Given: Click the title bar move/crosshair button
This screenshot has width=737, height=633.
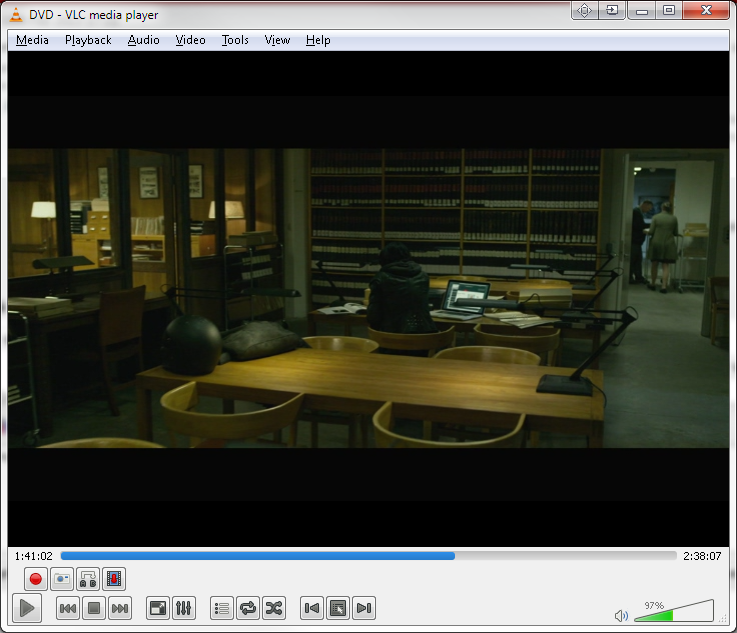Looking at the screenshot, I should coord(584,10).
